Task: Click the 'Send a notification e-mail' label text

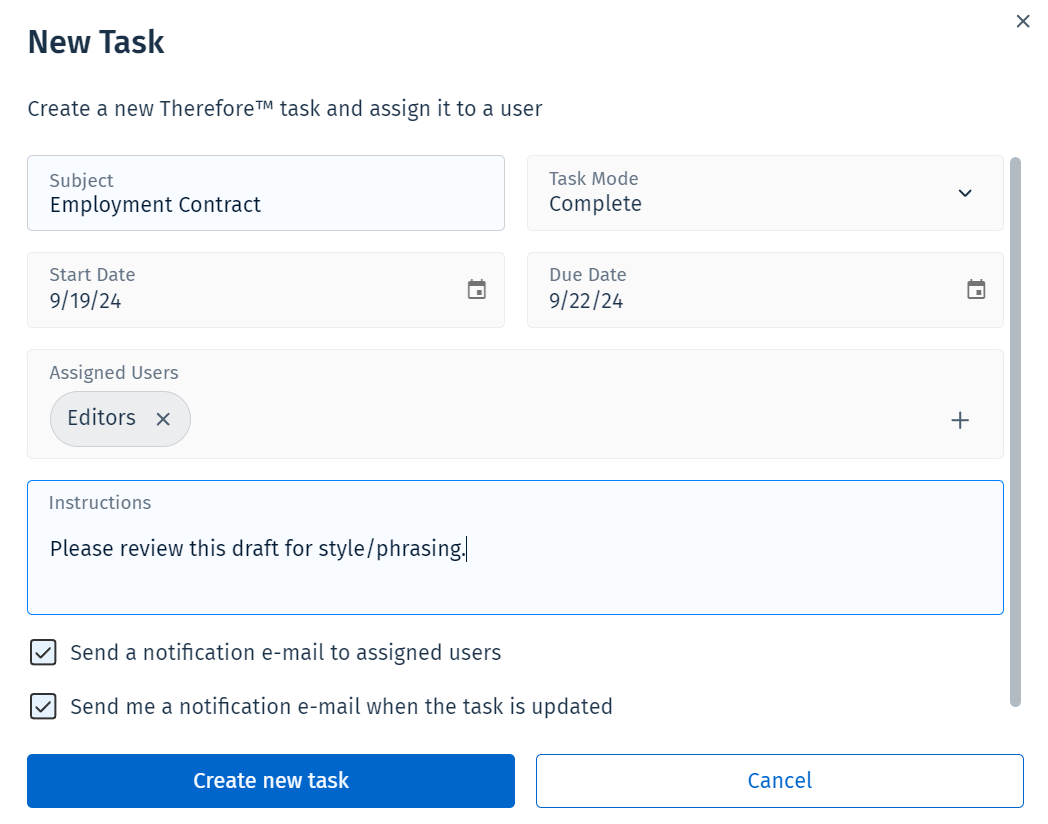Action: click(x=285, y=653)
